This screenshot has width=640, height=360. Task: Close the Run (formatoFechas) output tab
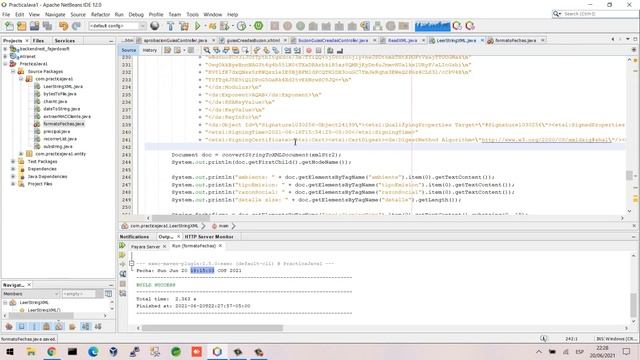[x=220, y=246]
